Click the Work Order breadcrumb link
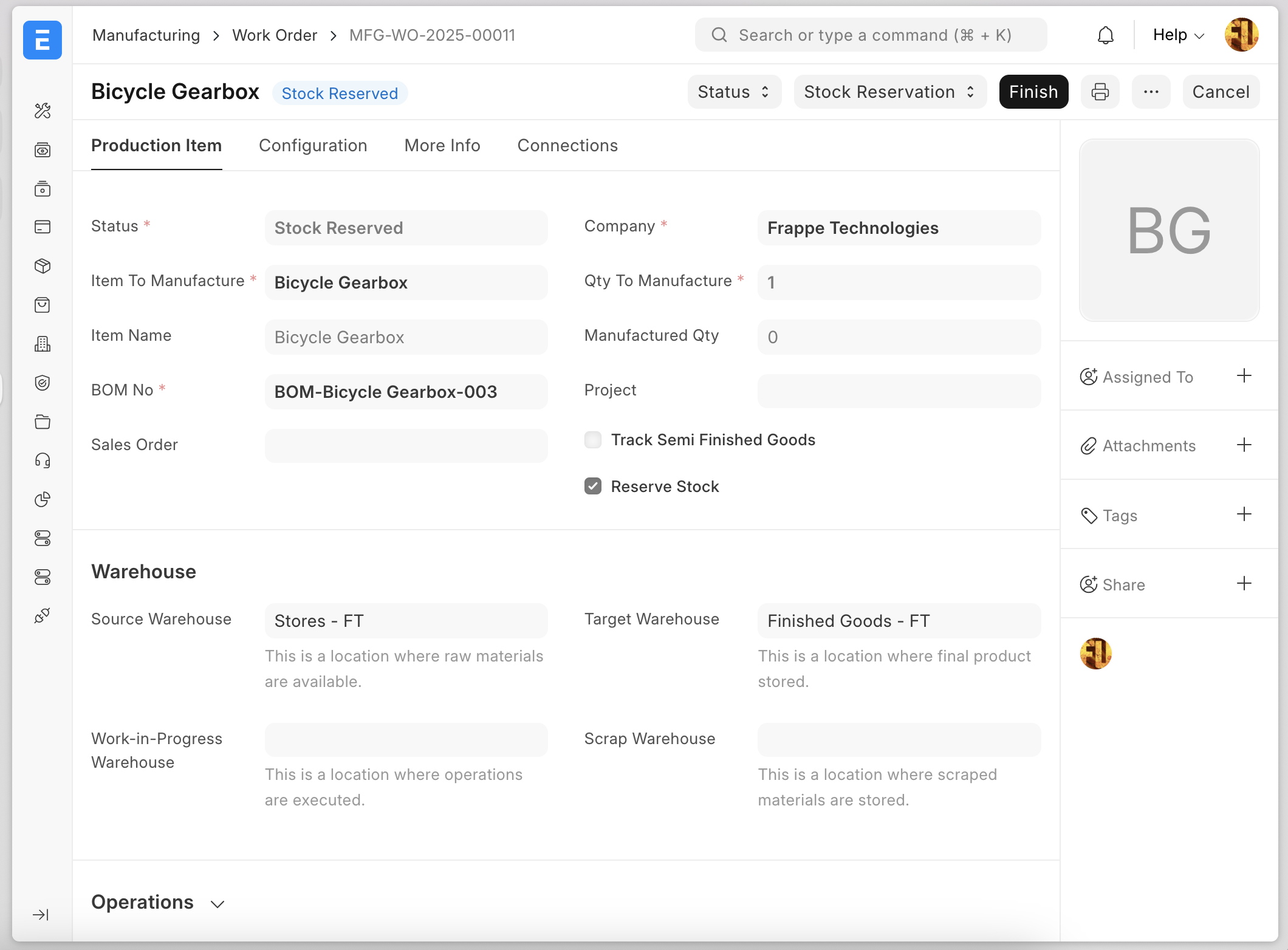This screenshot has width=1288, height=950. coord(275,35)
